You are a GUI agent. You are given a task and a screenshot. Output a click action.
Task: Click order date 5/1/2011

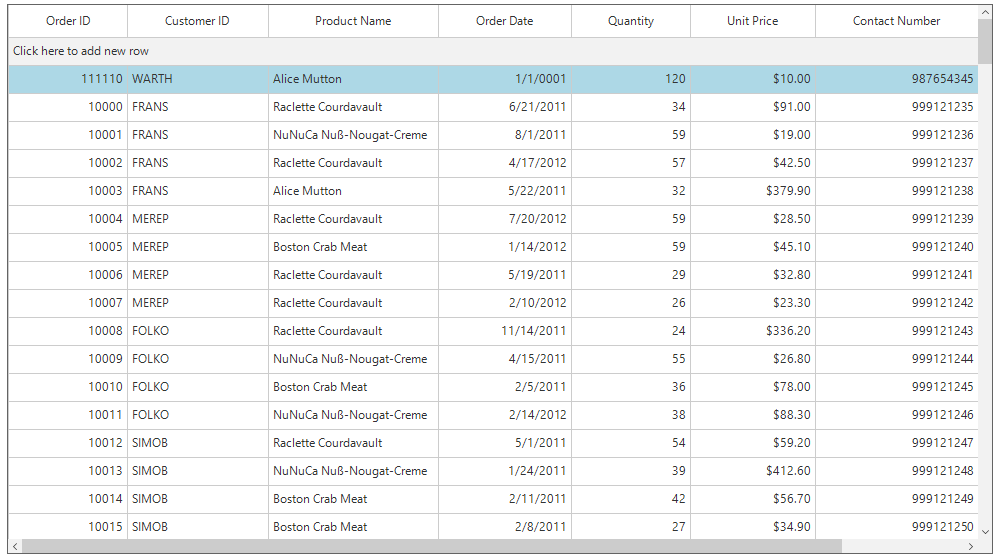pos(505,444)
